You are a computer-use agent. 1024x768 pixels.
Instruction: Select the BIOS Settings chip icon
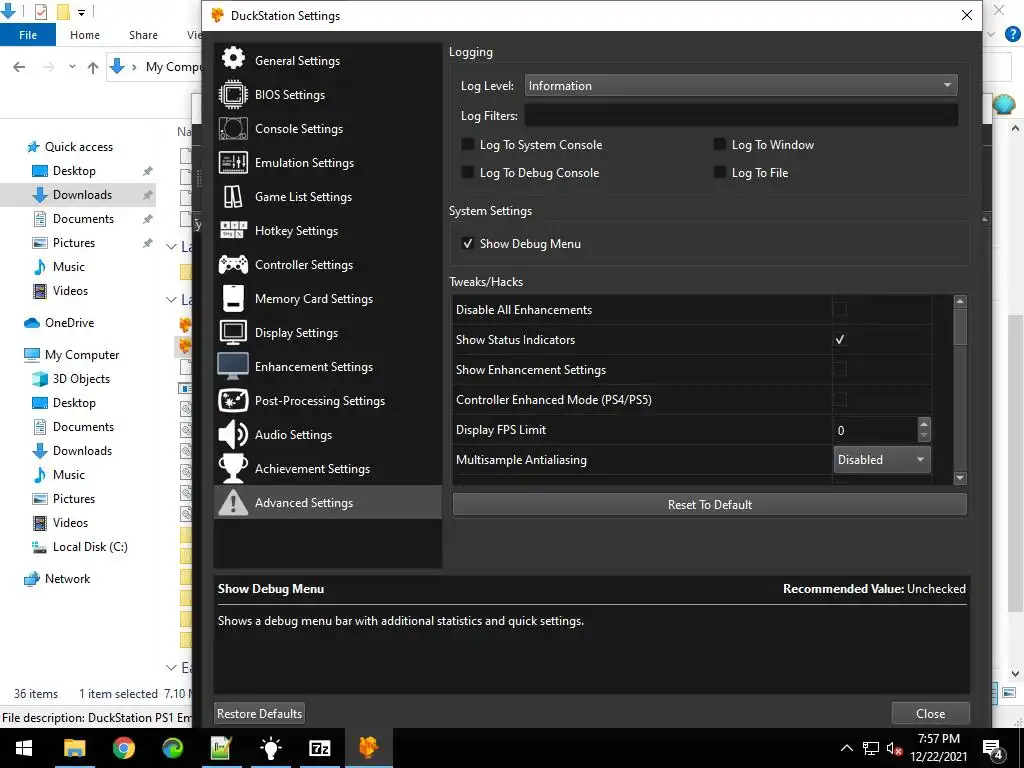coord(233,94)
